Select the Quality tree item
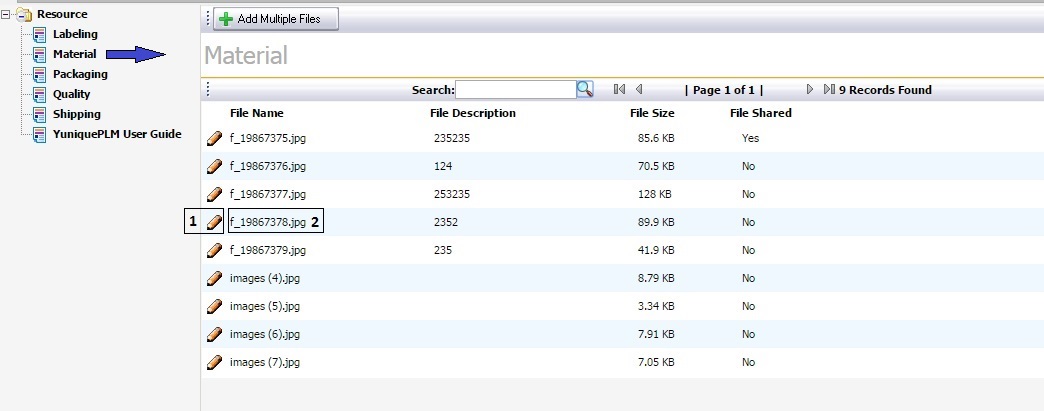Viewport: 1044px width, 411px height. 71,94
